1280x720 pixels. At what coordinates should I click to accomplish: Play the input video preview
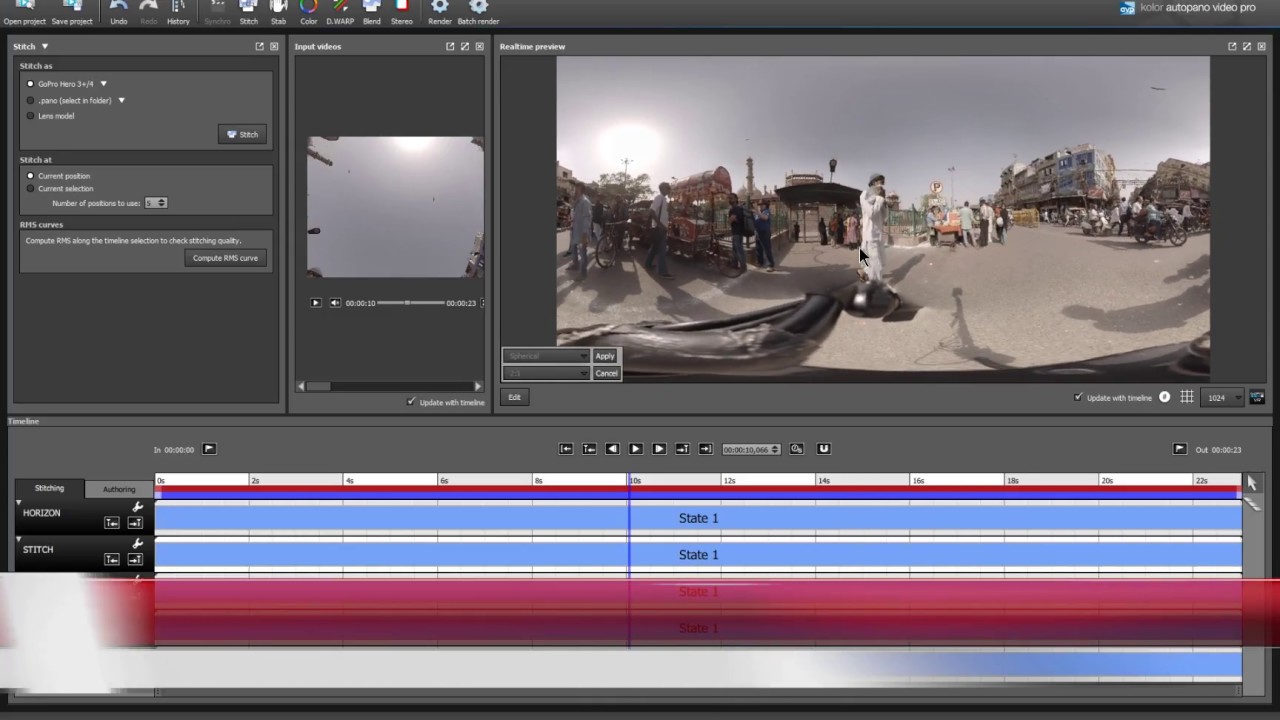(x=316, y=303)
